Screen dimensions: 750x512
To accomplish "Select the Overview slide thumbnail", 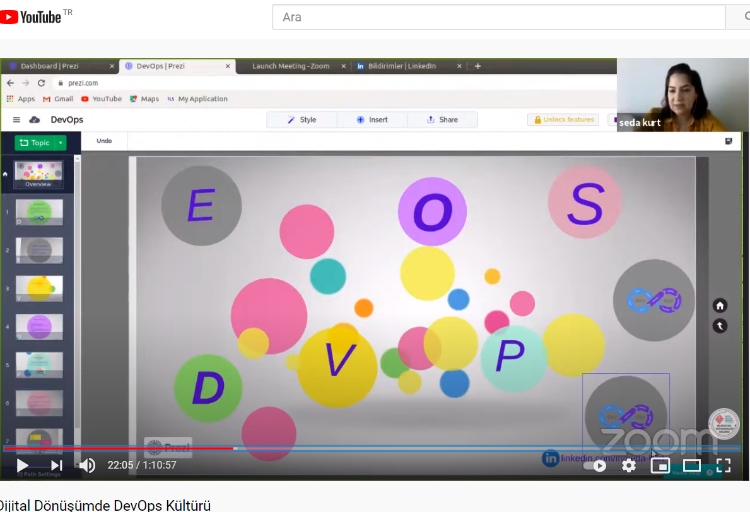I will tap(39, 174).
